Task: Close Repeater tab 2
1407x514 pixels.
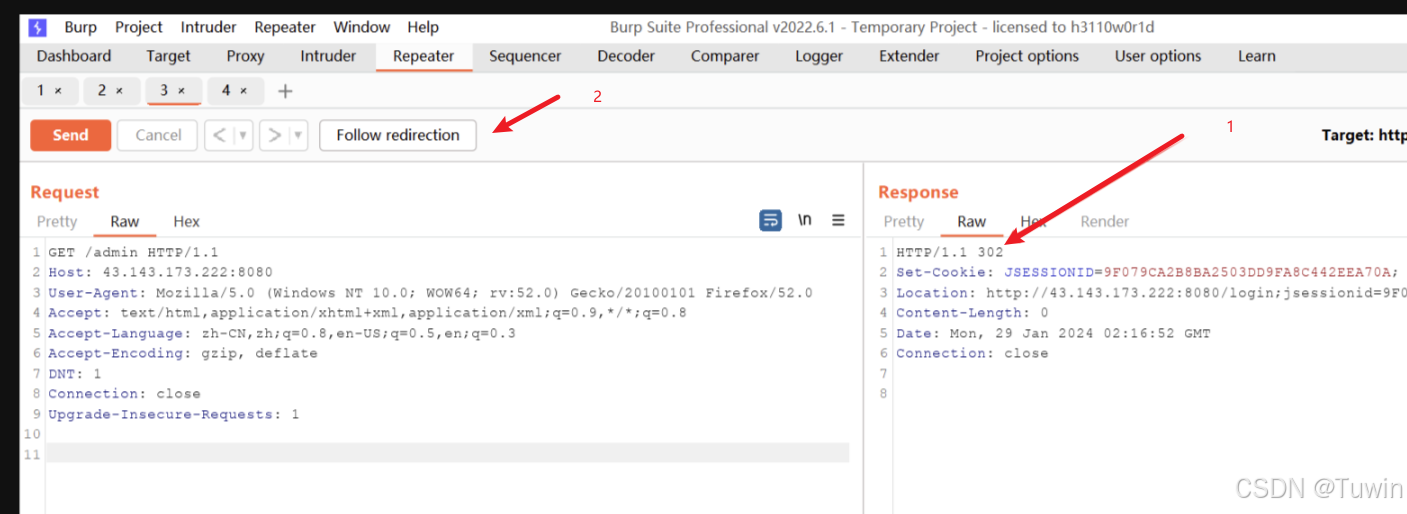Action: 119,91
